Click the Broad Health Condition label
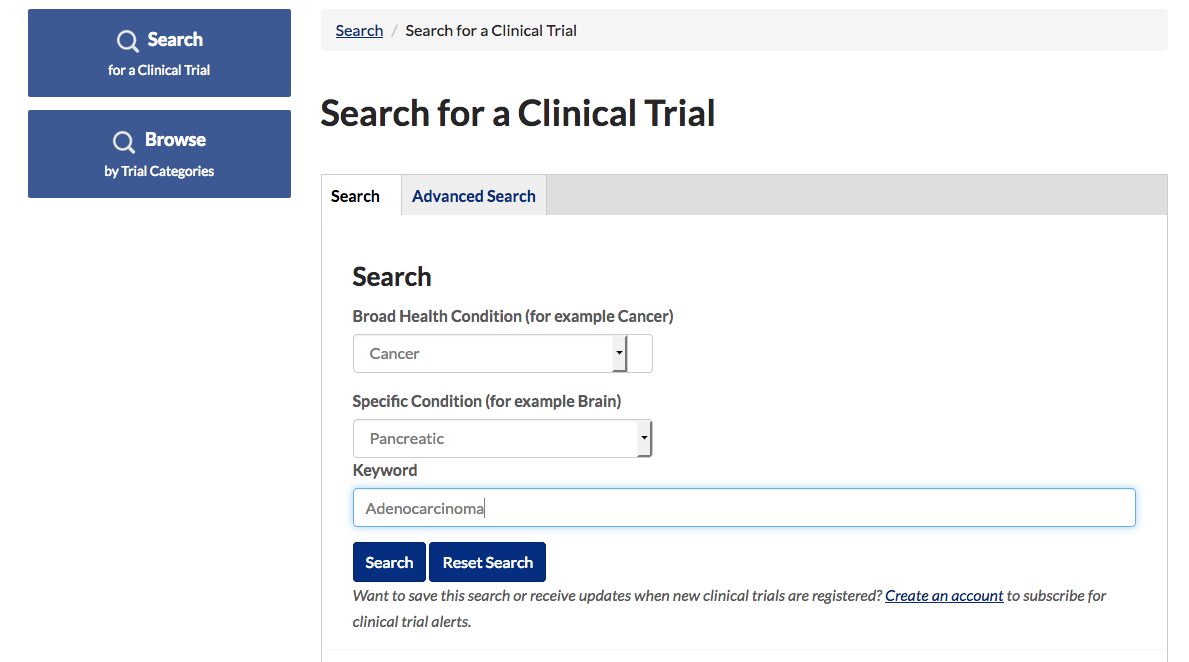 tap(513, 316)
